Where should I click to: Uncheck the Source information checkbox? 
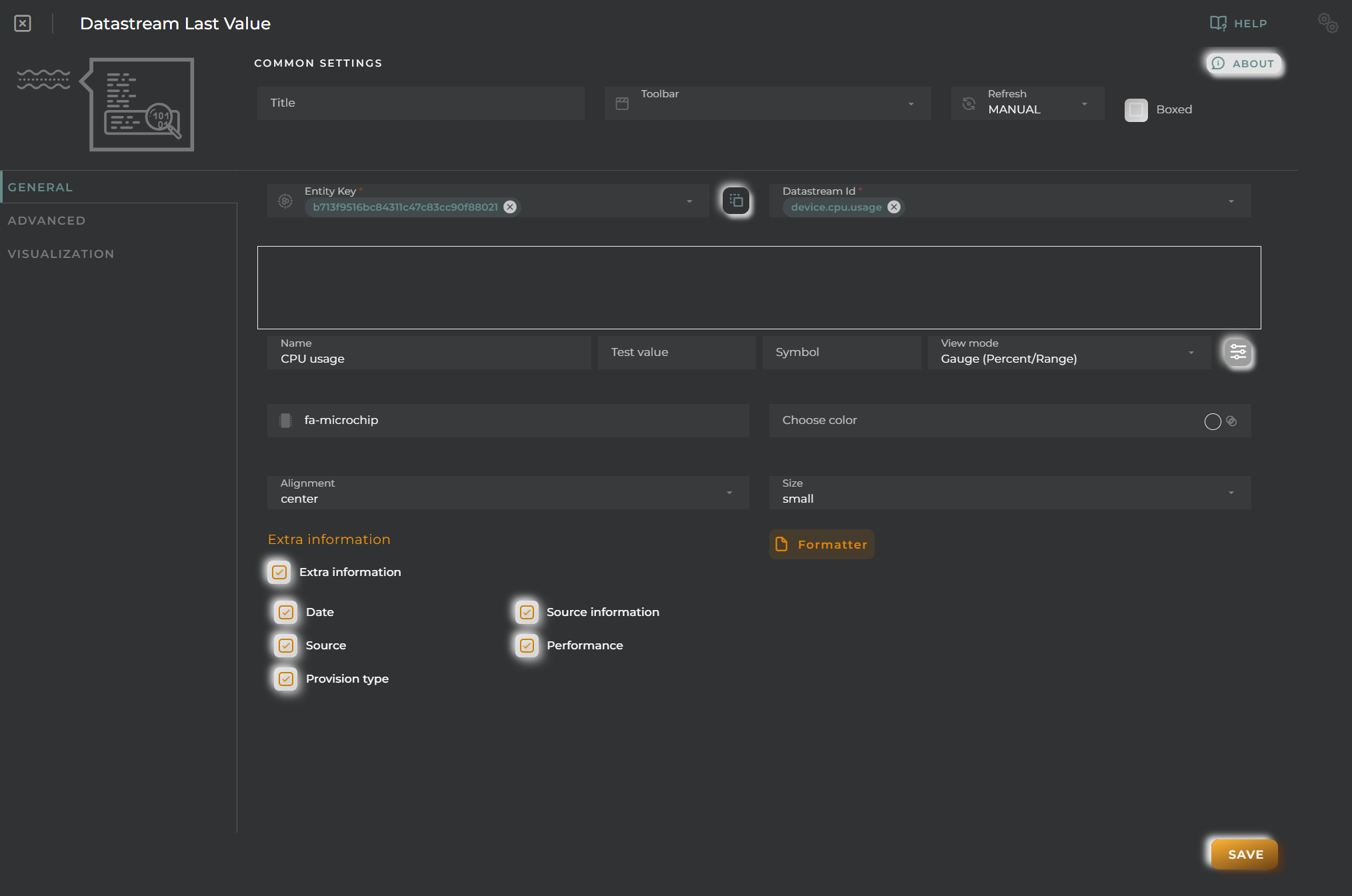coord(527,612)
